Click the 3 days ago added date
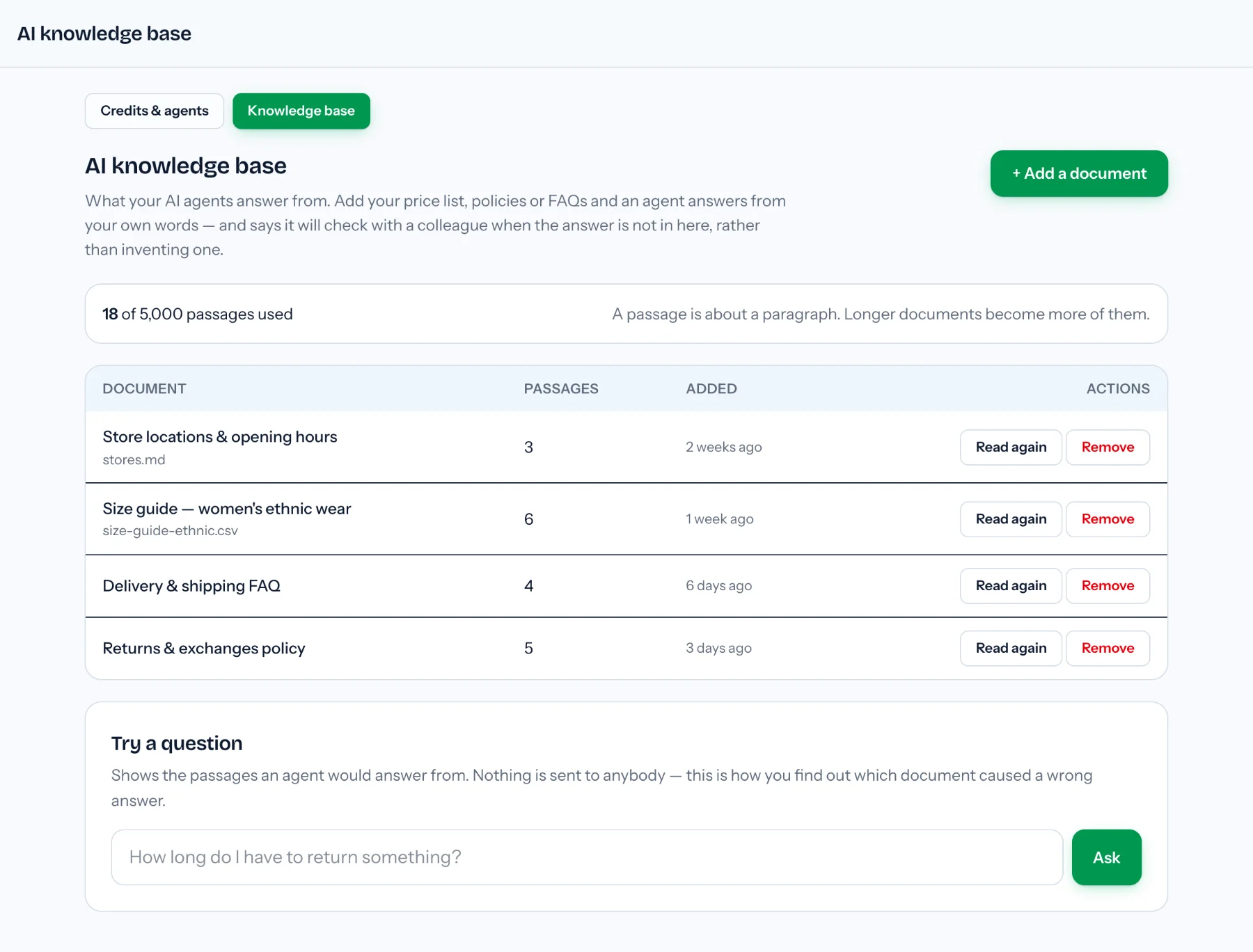This screenshot has height=952, width=1253. point(719,649)
